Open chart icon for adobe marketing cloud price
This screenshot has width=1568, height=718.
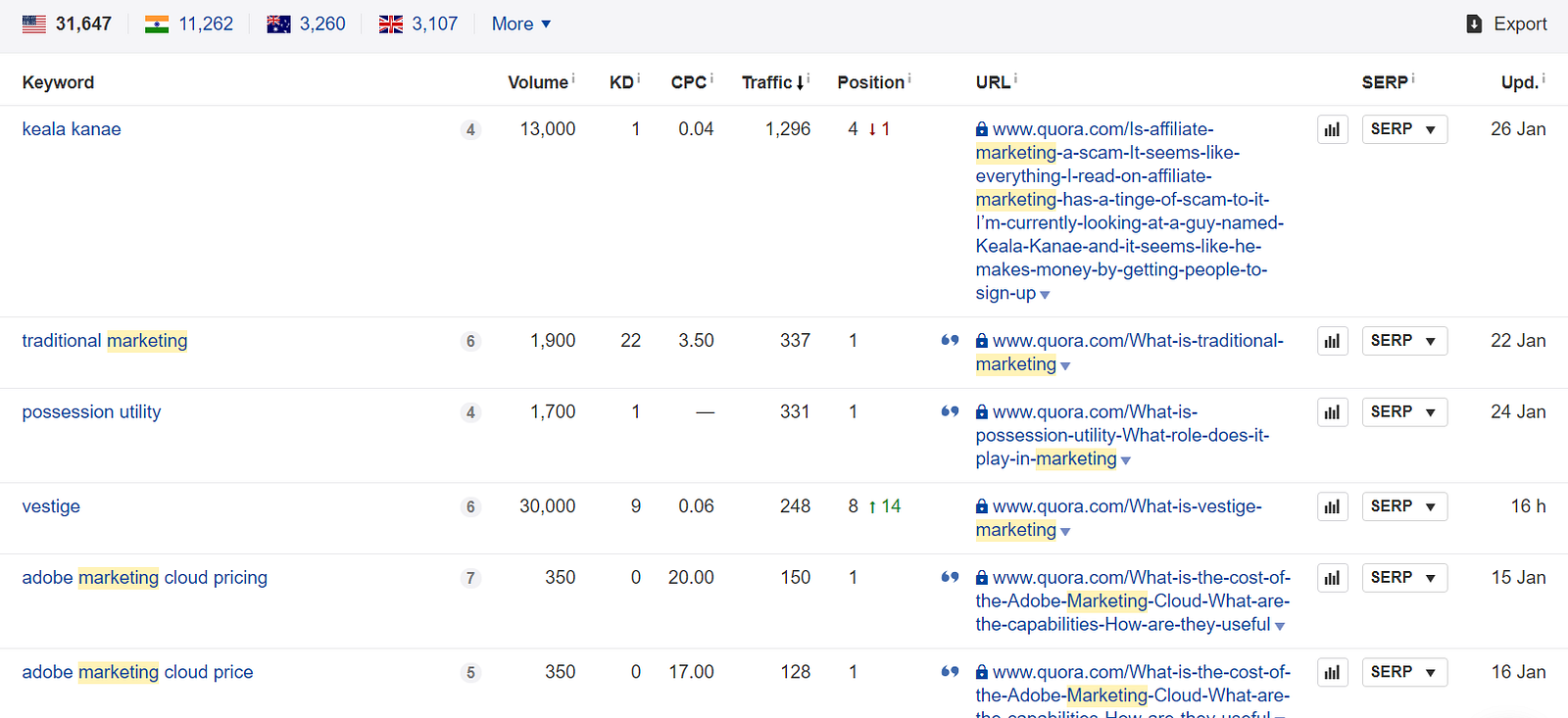[1332, 672]
